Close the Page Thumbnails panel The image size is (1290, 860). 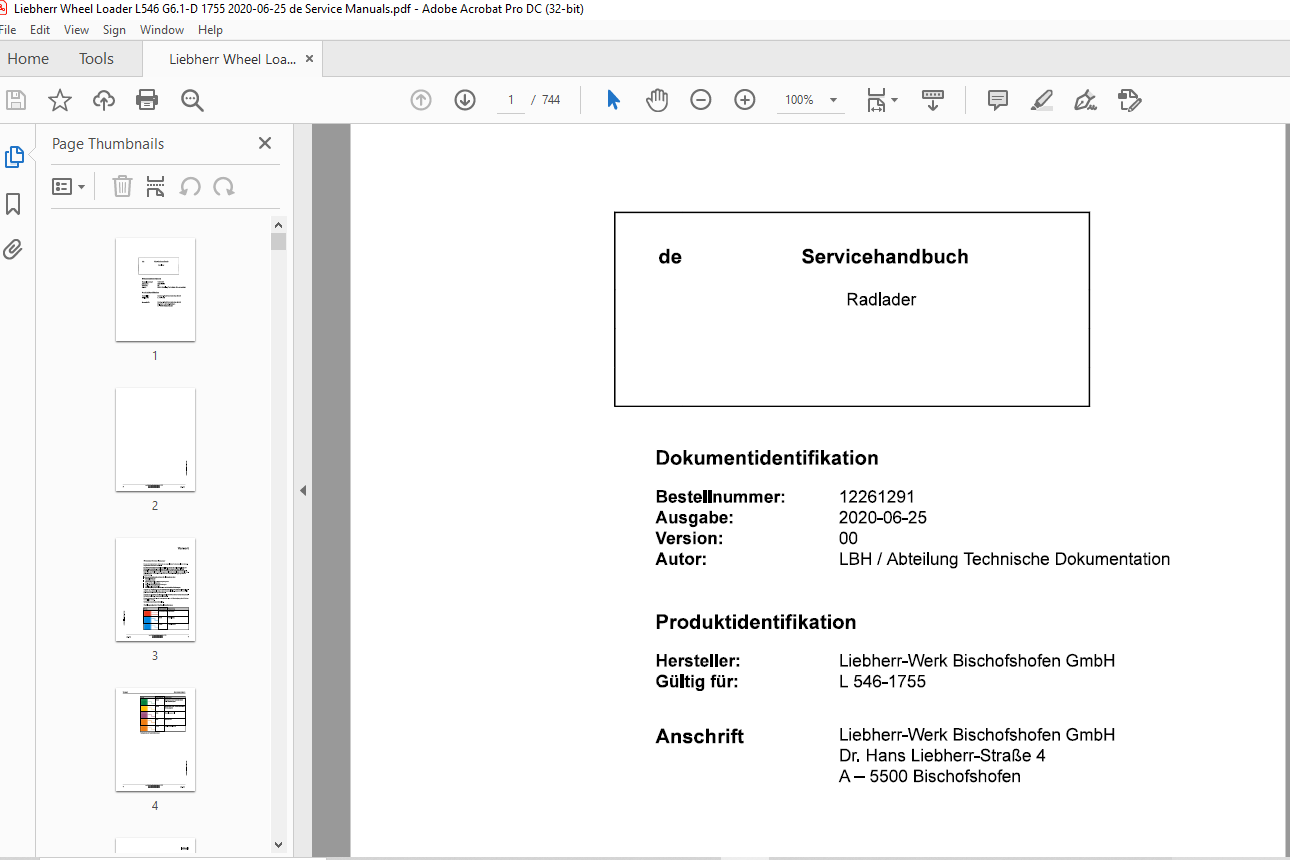(265, 143)
